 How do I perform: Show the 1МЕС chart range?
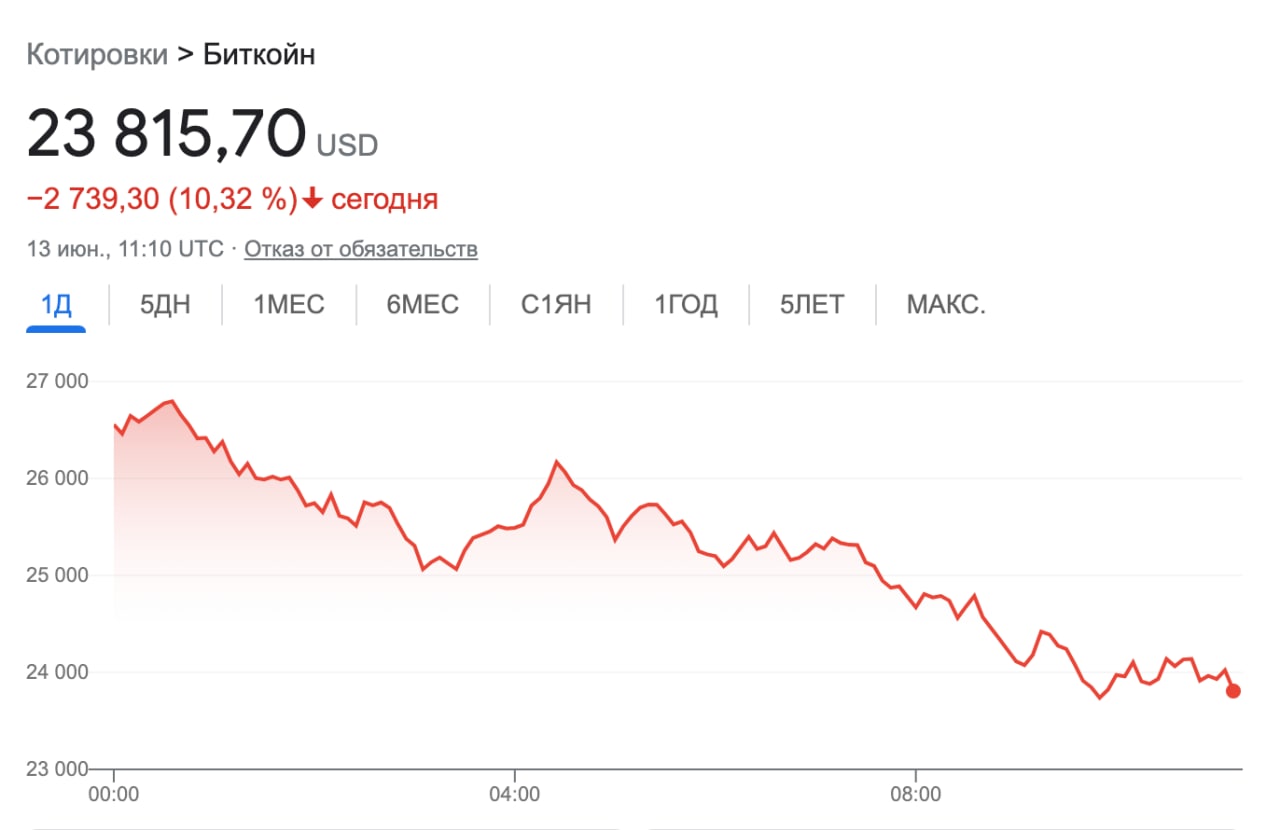pyautogui.click(x=289, y=304)
